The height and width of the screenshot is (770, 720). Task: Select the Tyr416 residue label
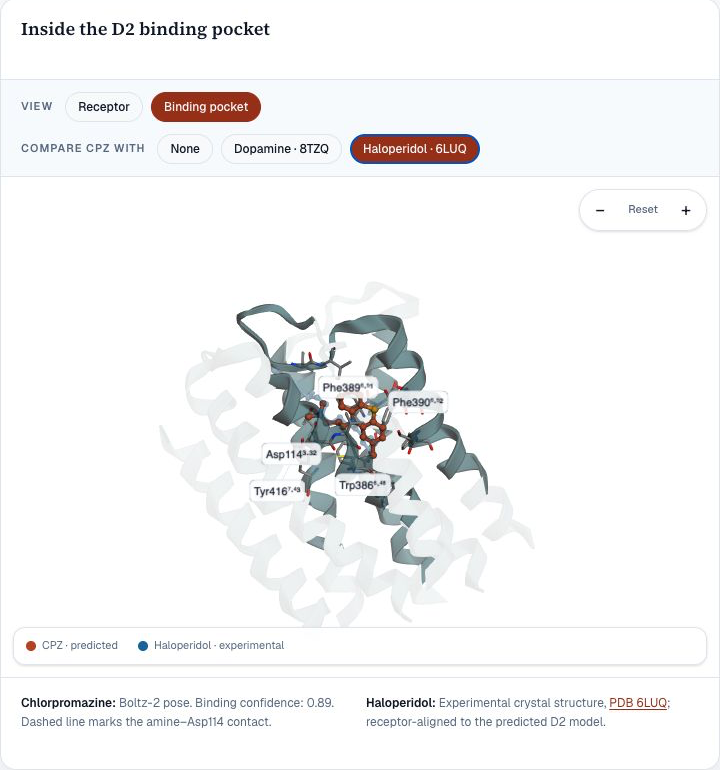277,491
